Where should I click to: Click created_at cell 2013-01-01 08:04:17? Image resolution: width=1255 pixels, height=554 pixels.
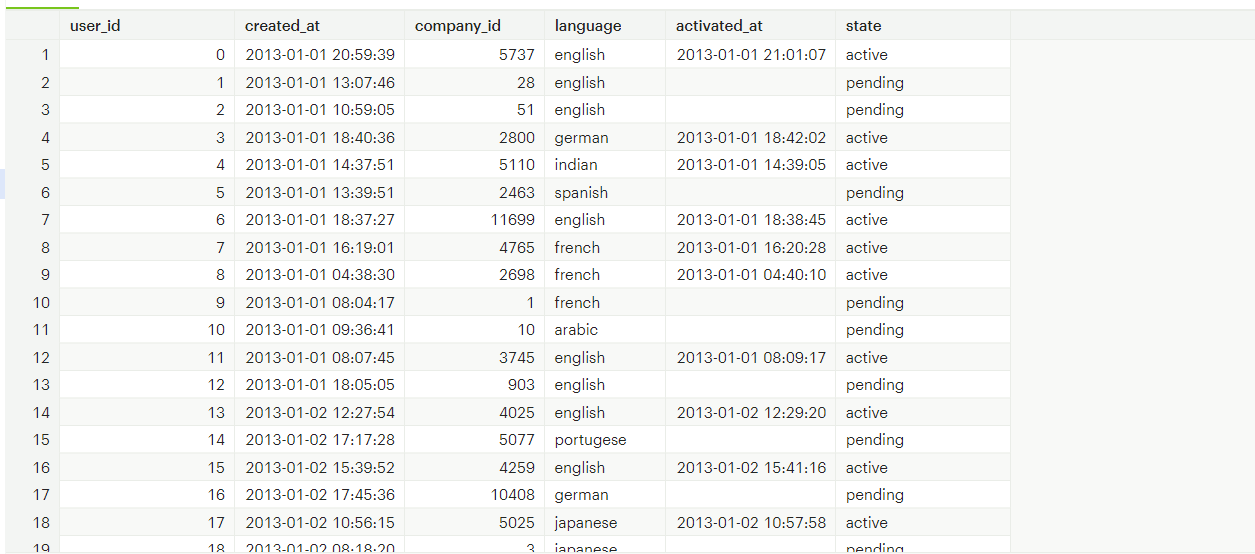point(320,302)
